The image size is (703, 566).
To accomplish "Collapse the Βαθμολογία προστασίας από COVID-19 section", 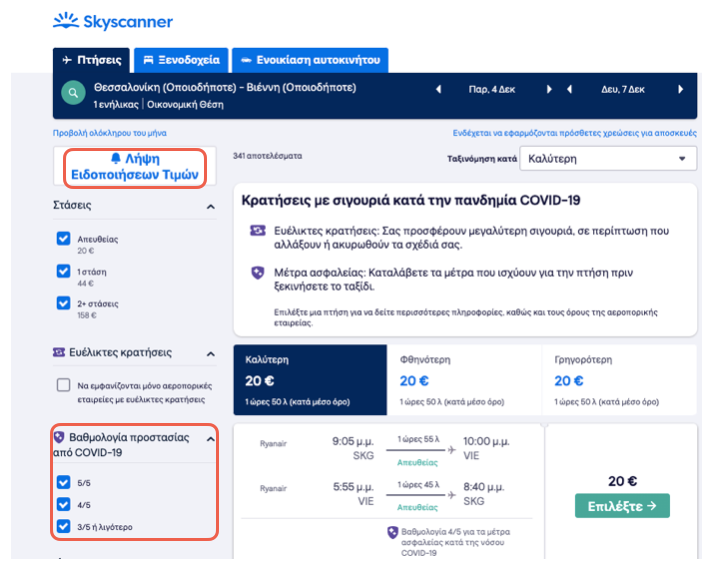I will click(210, 439).
